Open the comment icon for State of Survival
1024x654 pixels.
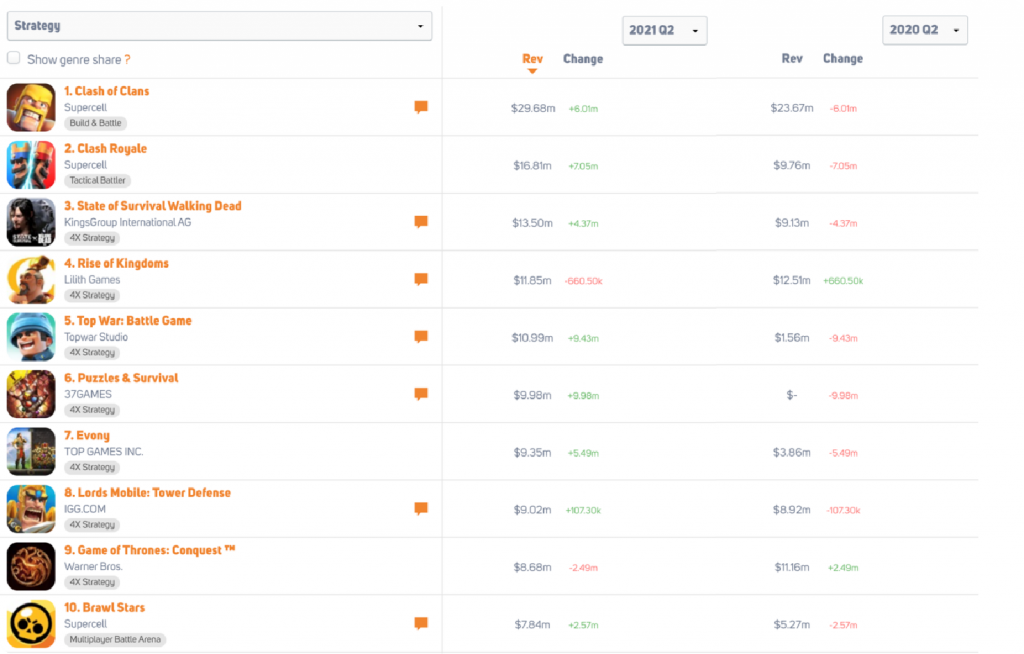coord(421,222)
